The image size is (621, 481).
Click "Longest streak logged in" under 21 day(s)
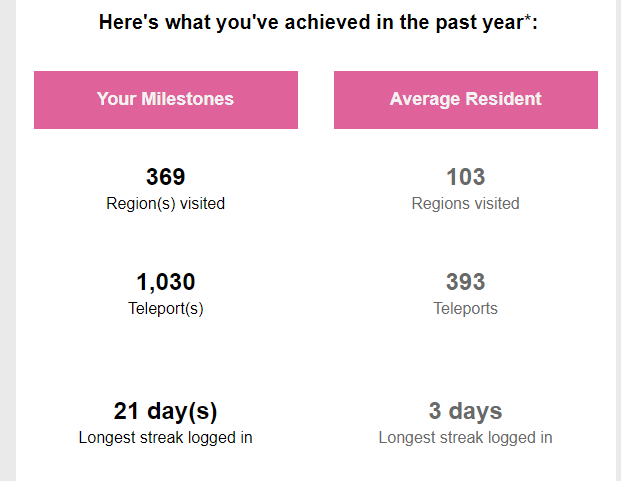coord(165,437)
